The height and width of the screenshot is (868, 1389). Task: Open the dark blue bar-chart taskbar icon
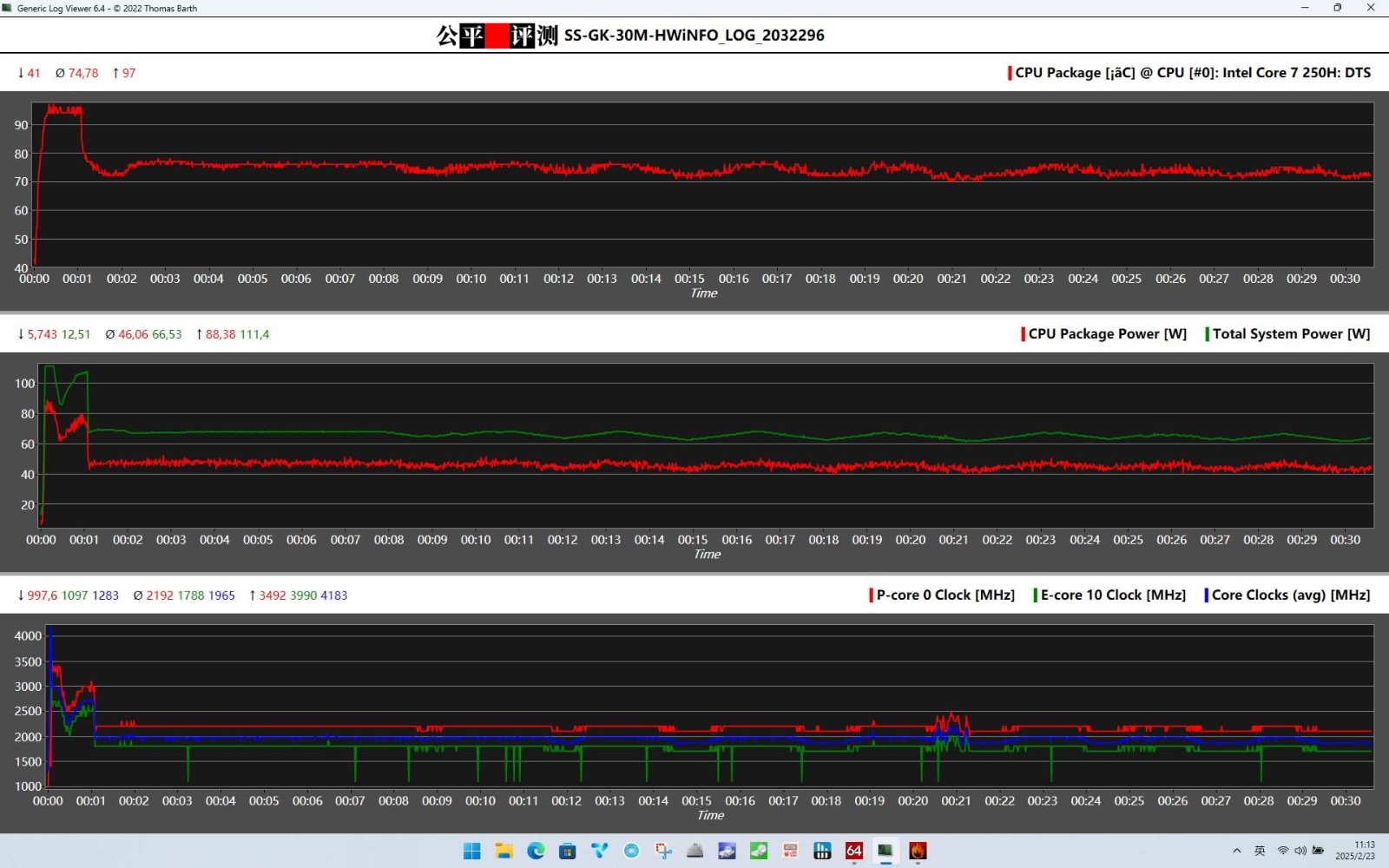(822, 851)
